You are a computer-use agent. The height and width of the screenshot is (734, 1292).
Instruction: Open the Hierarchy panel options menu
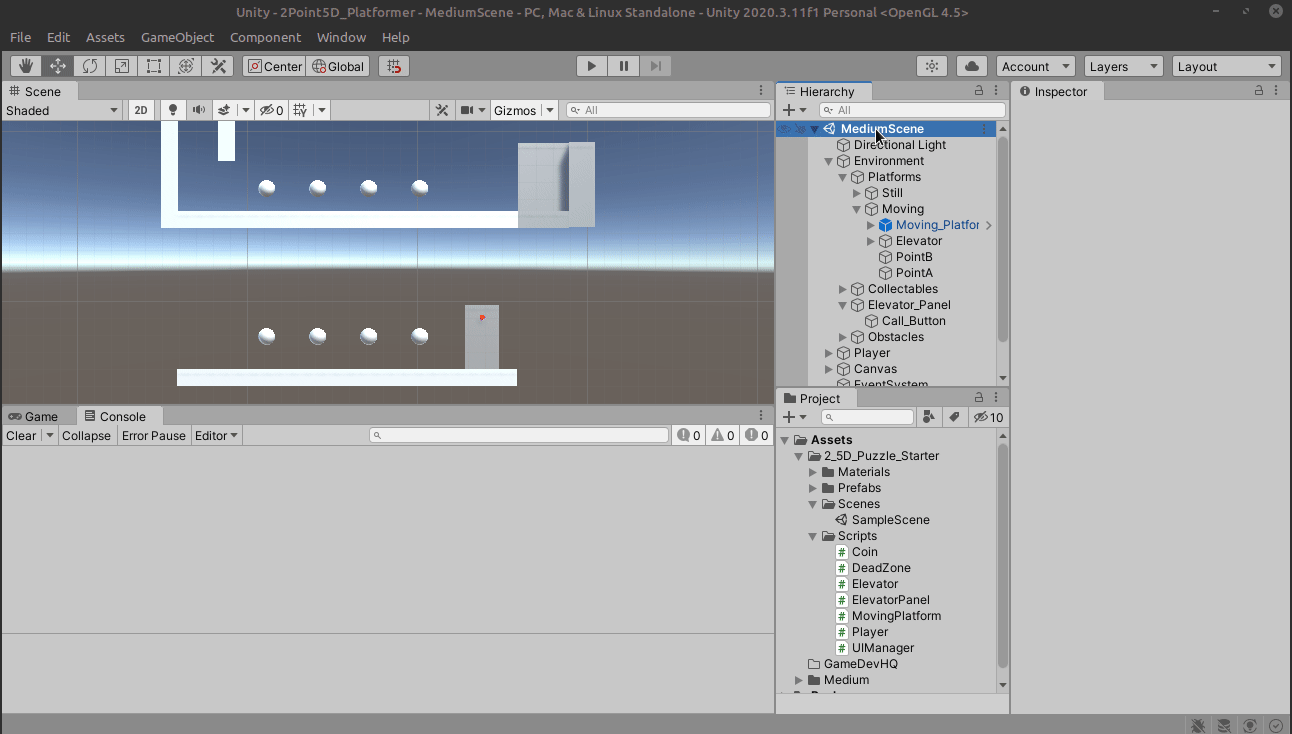click(997, 91)
